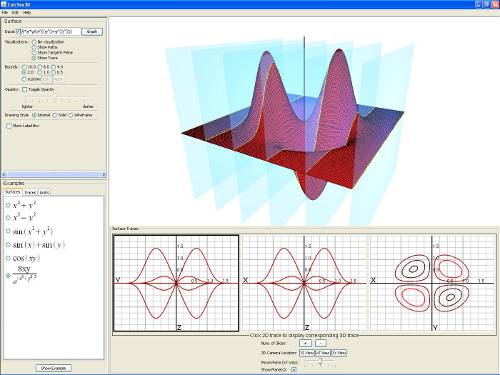Open the File menu

5,12
